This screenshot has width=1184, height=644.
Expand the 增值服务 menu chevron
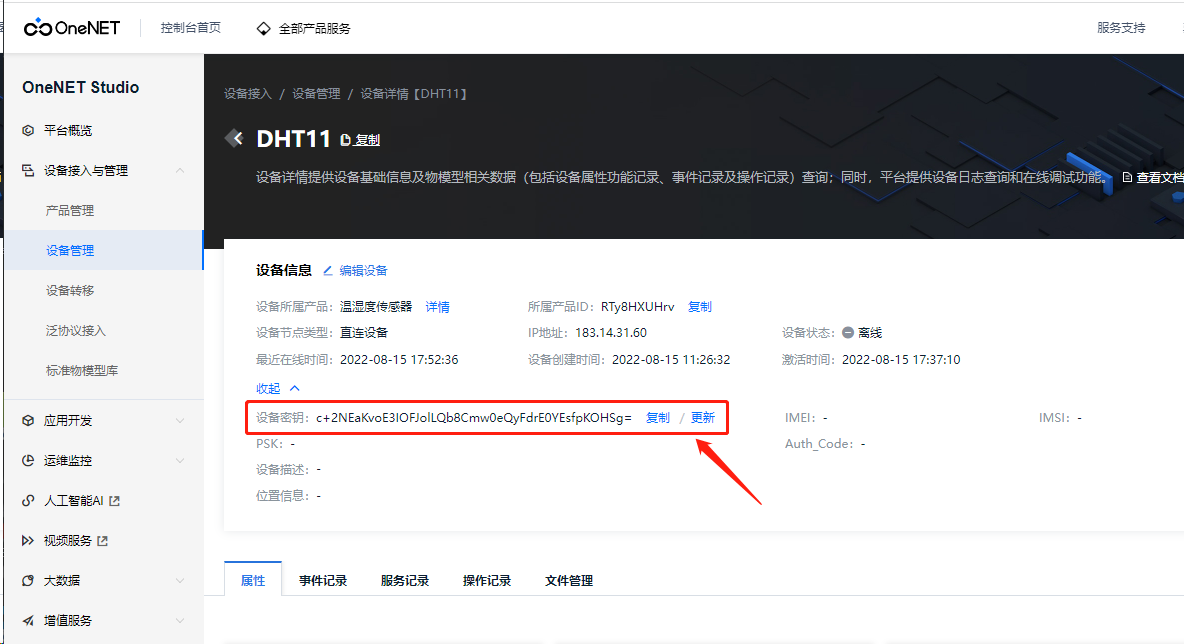(x=180, y=621)
